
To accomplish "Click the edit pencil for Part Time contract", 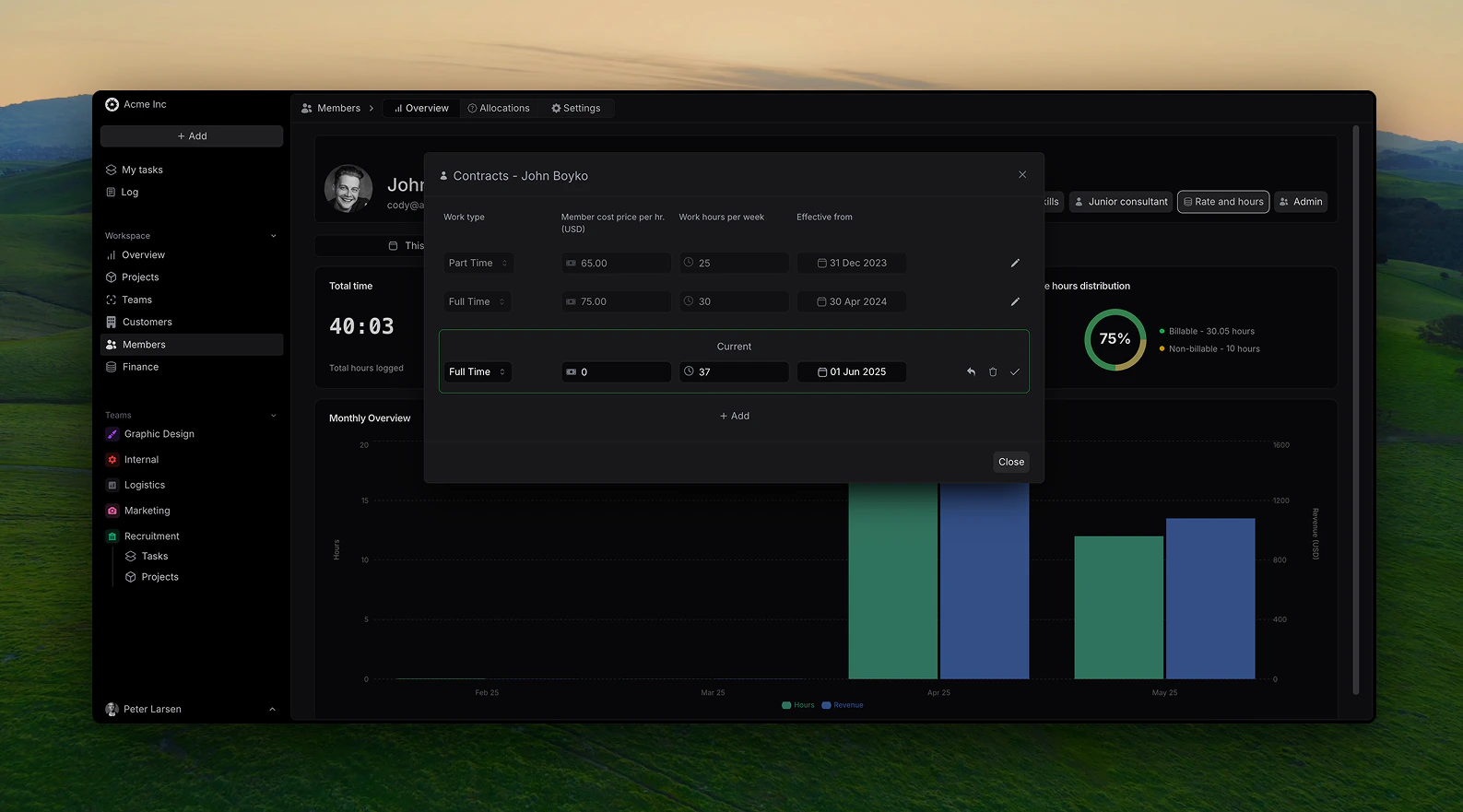I will tap(1015, 263).
